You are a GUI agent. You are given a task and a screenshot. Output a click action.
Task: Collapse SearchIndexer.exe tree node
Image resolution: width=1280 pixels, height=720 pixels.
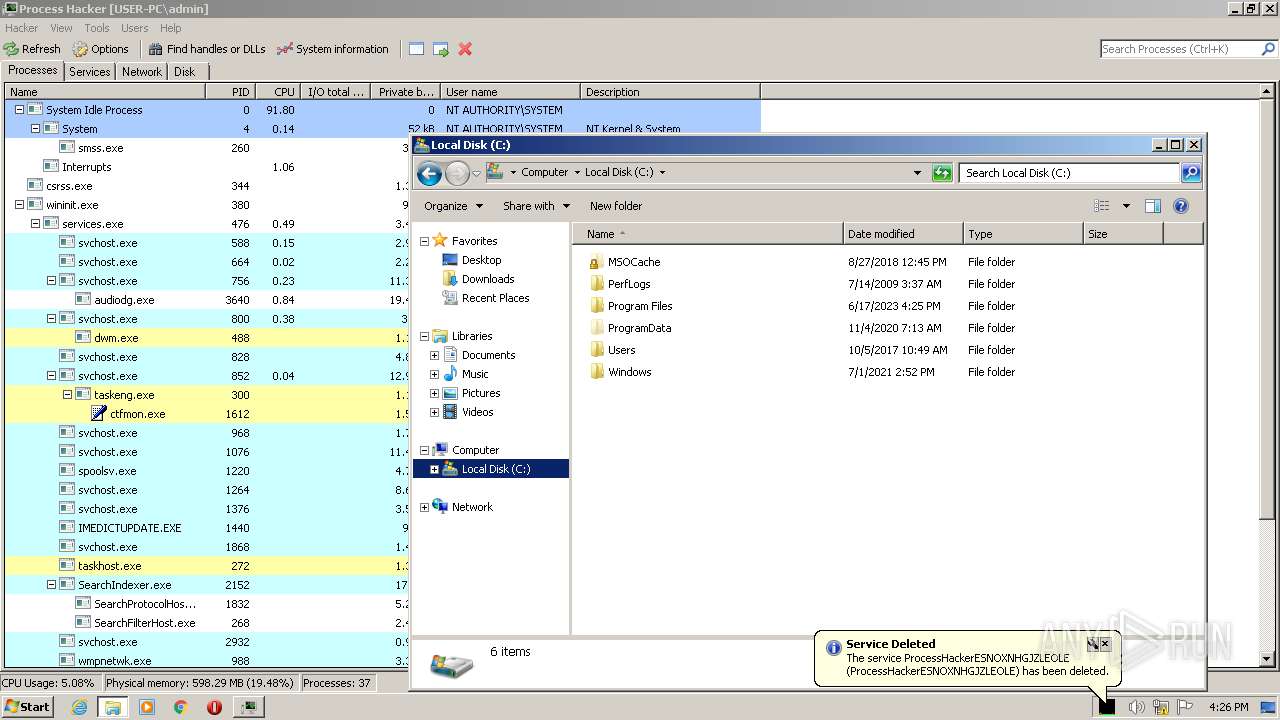[51, 585]
